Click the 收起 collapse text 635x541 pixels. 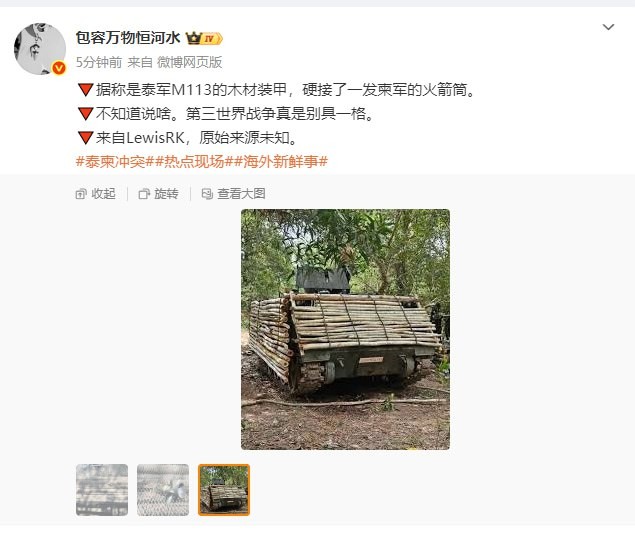pyautogui.click(x=103, y=194)
